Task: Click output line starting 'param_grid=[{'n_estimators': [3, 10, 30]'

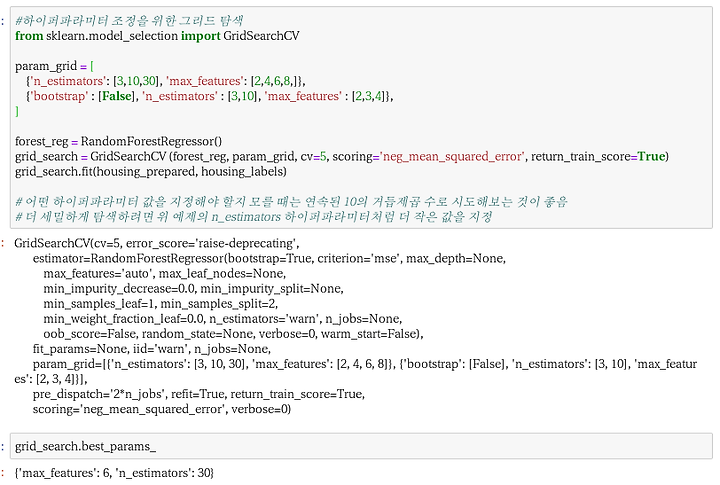Action: pyautogui.click(x=365, y=364)
